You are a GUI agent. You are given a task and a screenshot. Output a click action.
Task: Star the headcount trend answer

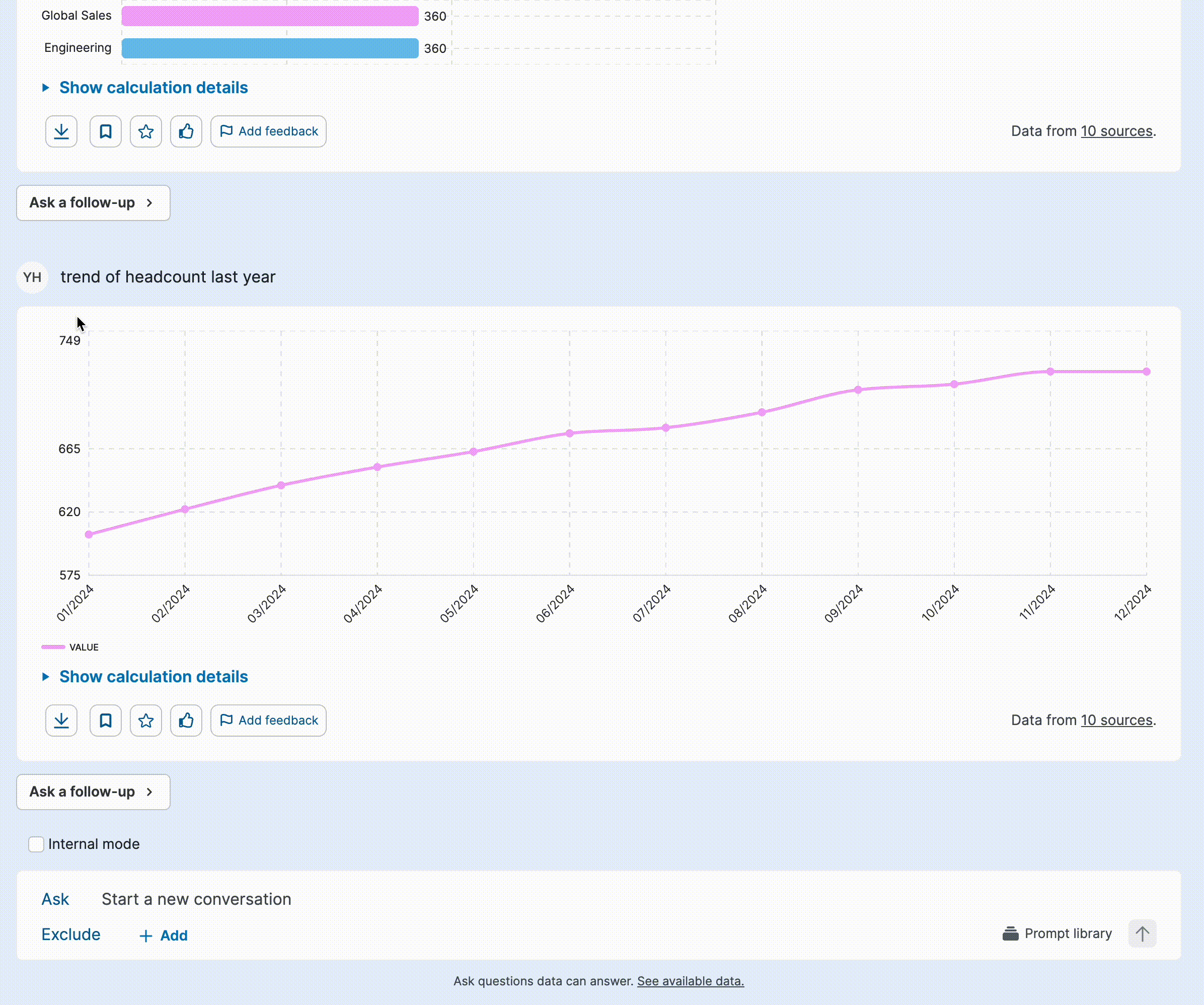[x=145, y=721]
